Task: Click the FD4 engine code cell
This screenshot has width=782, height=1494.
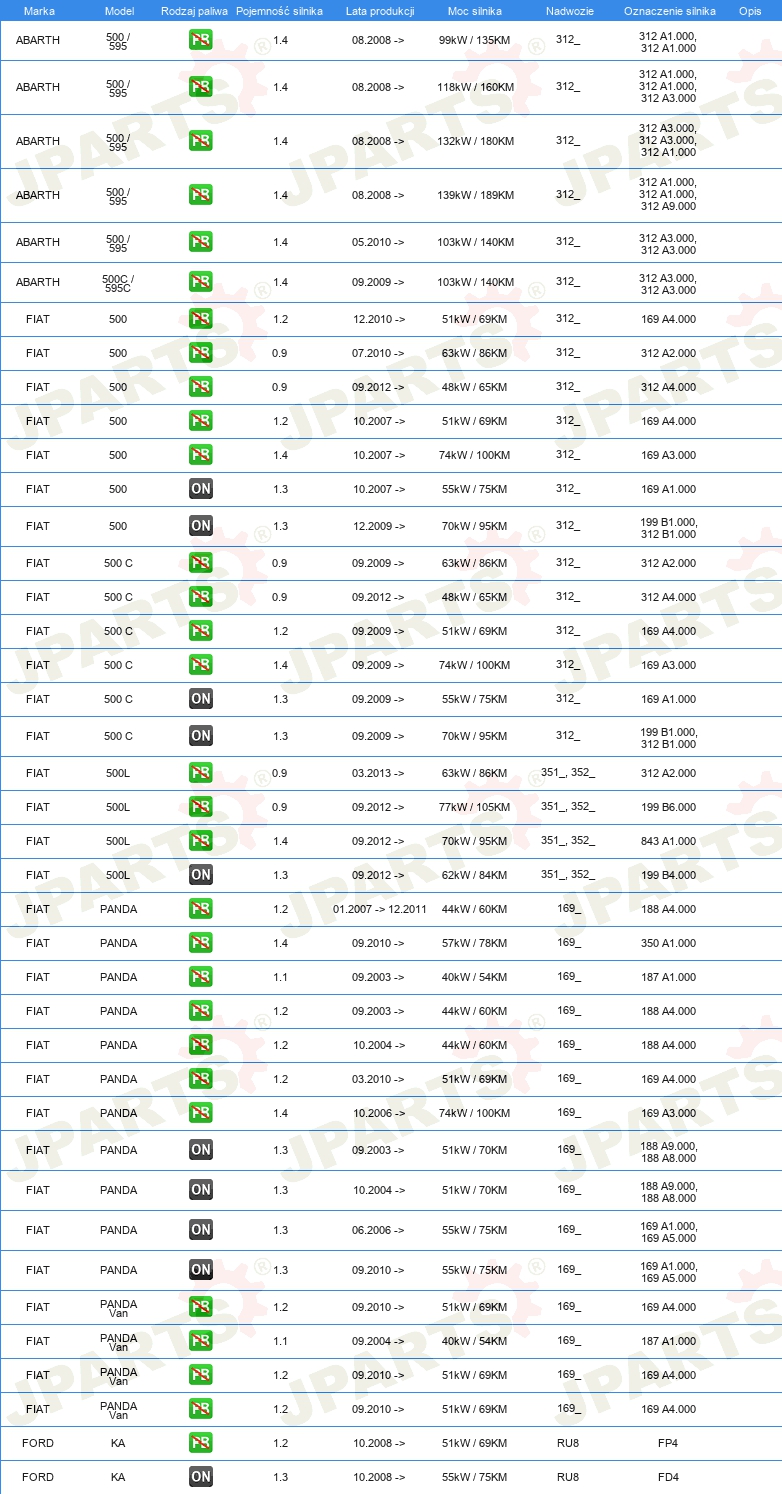Action: (668, 1477)
